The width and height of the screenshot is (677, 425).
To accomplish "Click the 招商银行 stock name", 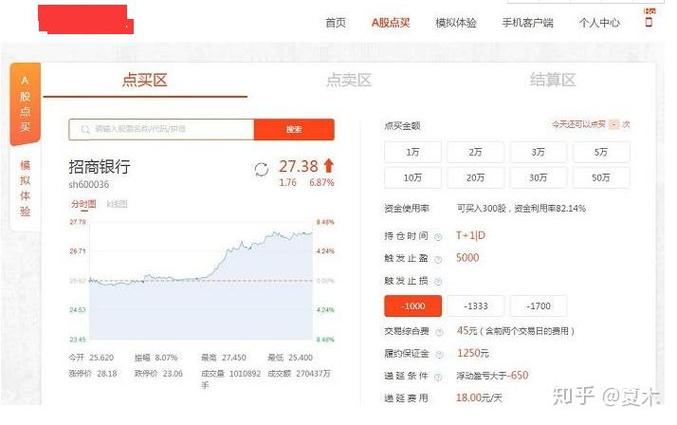I will 99,167.
